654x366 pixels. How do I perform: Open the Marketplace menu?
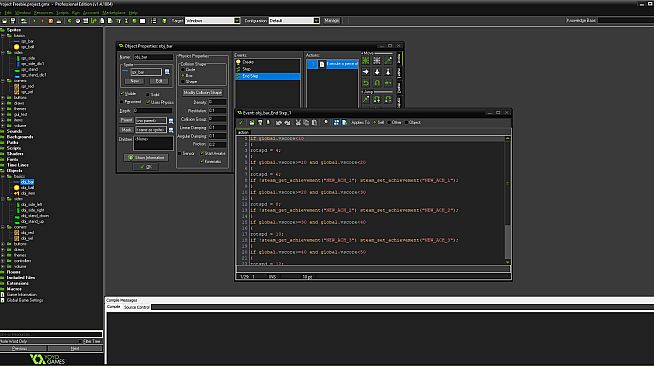113,13
